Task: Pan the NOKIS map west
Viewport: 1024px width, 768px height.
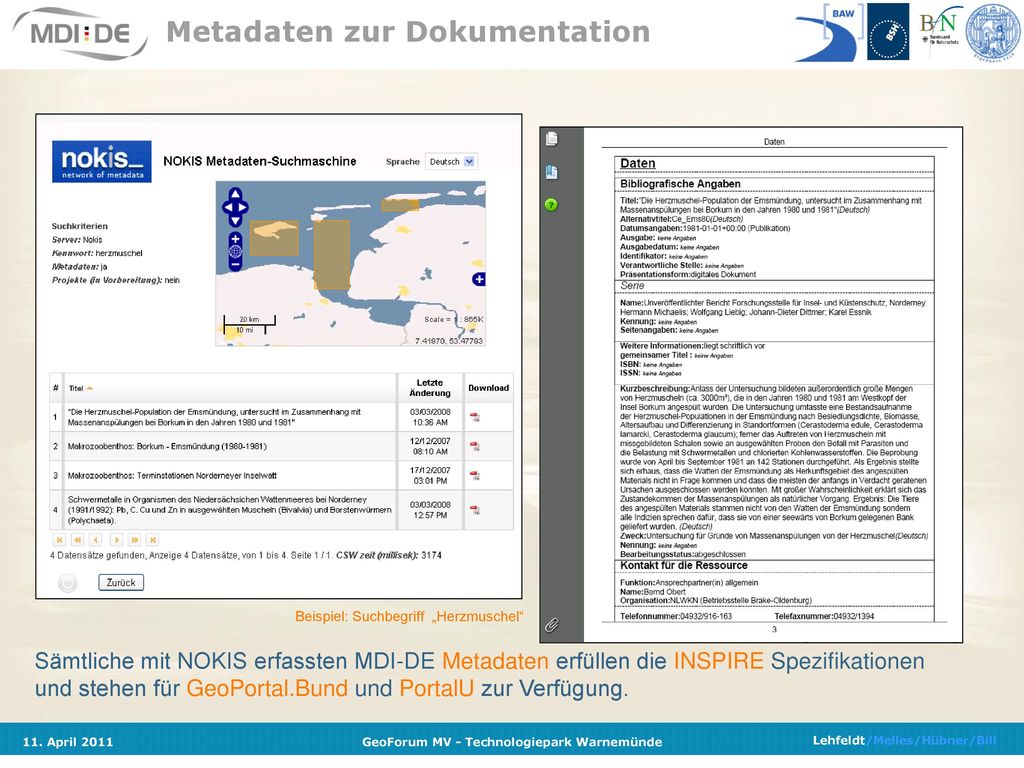Action: [227, 208]
